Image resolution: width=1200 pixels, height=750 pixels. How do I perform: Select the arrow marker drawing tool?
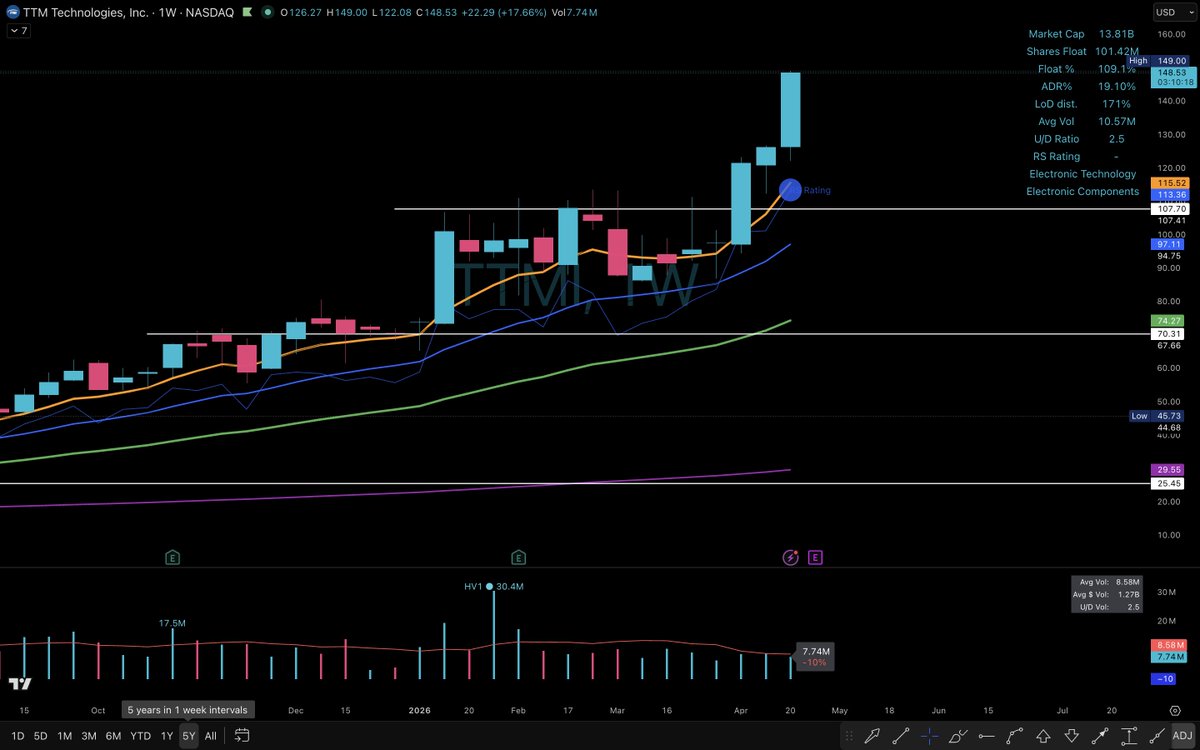point(872,736)
